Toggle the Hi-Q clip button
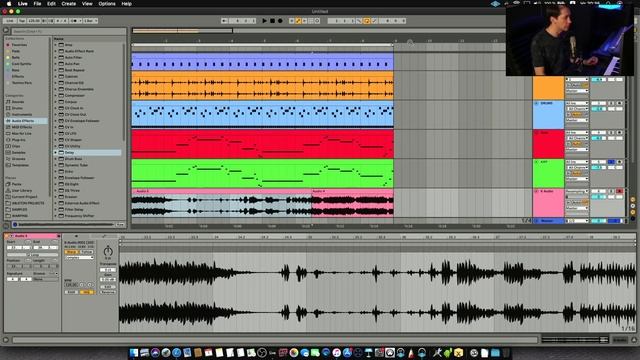 pyautogui.click(x=86, y=292)
